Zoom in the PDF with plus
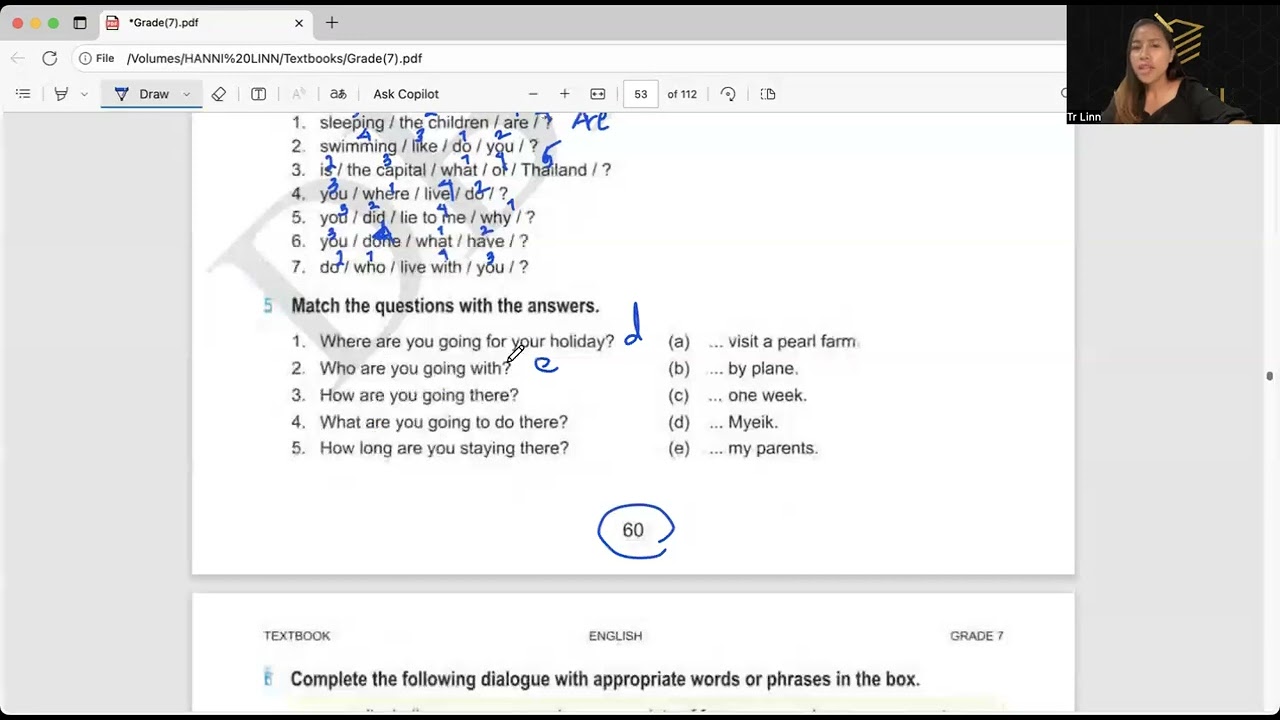This screenshot has height=720, width=1280. coord(565,94)
